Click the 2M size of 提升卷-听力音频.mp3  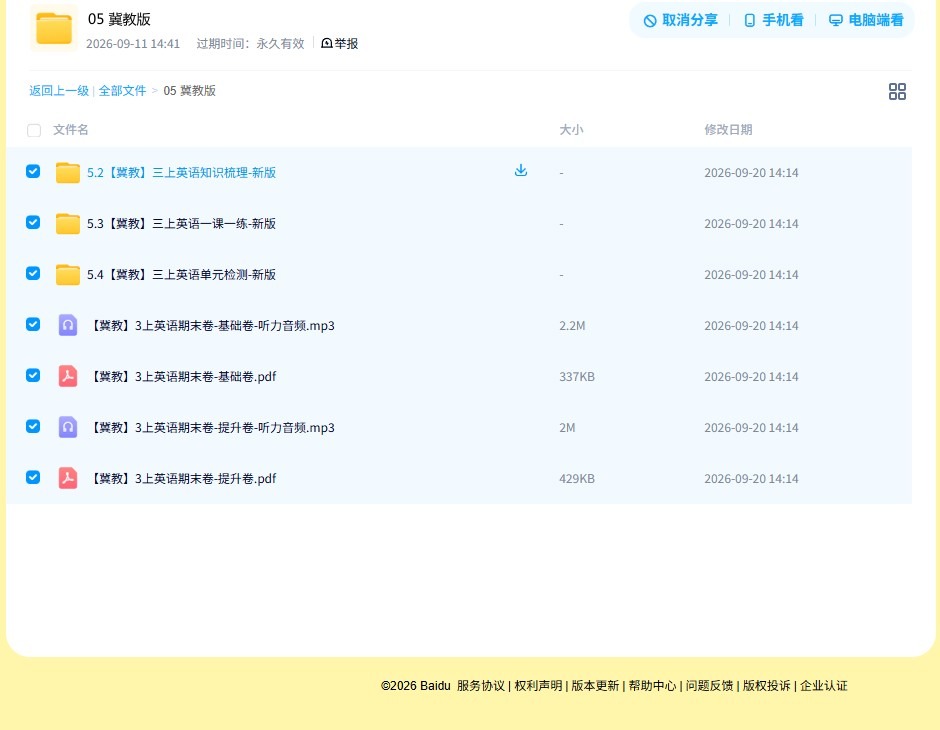567,427
